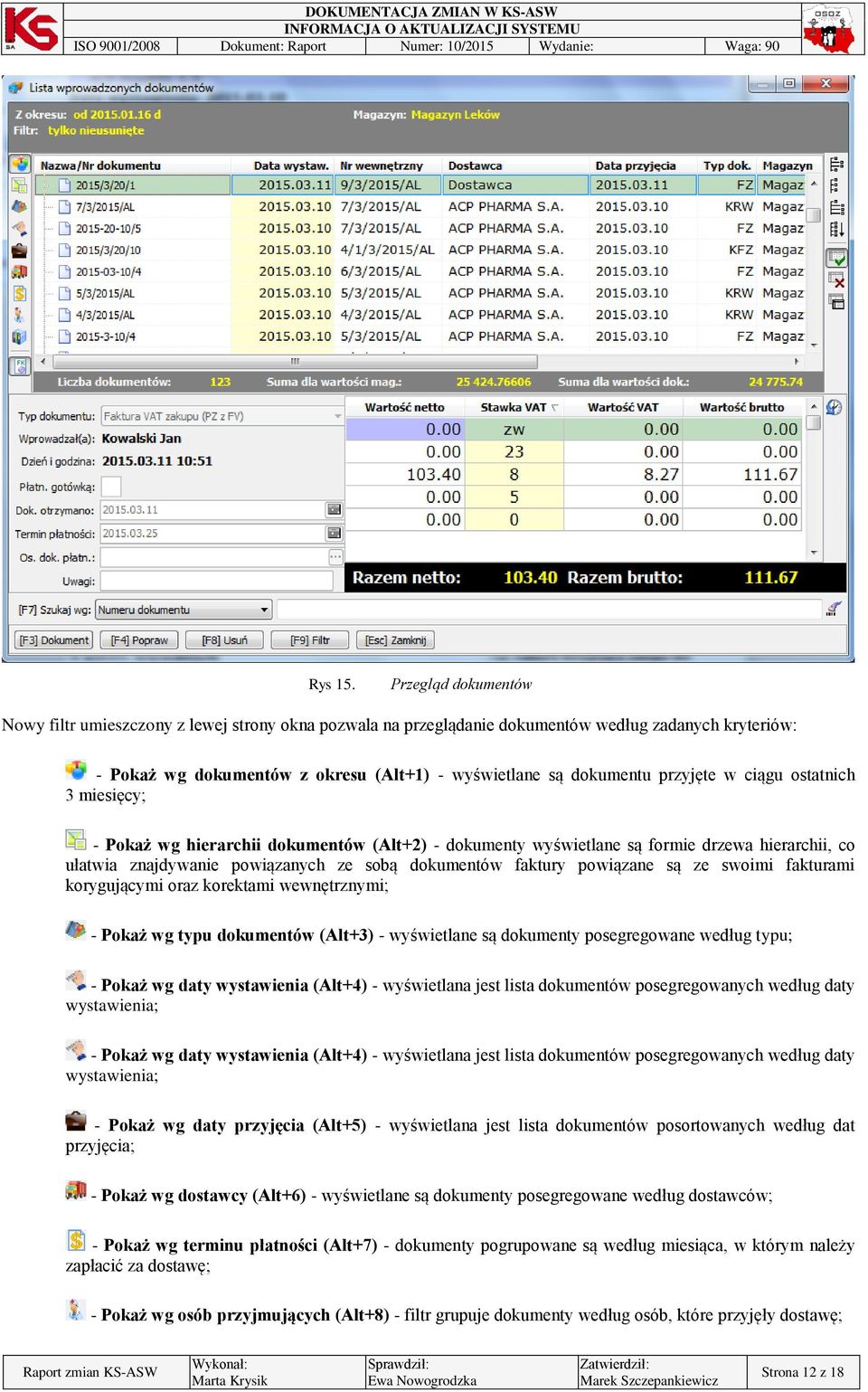This screenshot has height=1392, width=868.
Task: Open Typ dokumentu dropdown
Action: coord(337,416)
